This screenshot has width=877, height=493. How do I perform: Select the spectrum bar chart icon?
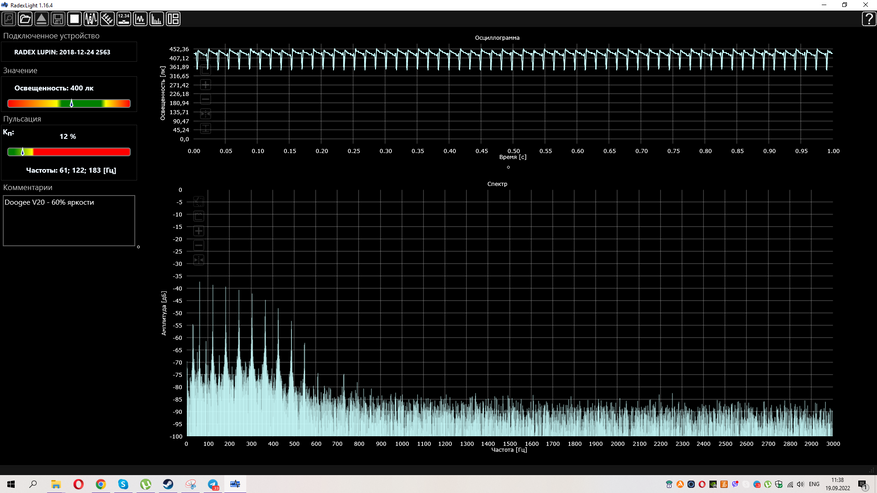[x=157, y=19]
